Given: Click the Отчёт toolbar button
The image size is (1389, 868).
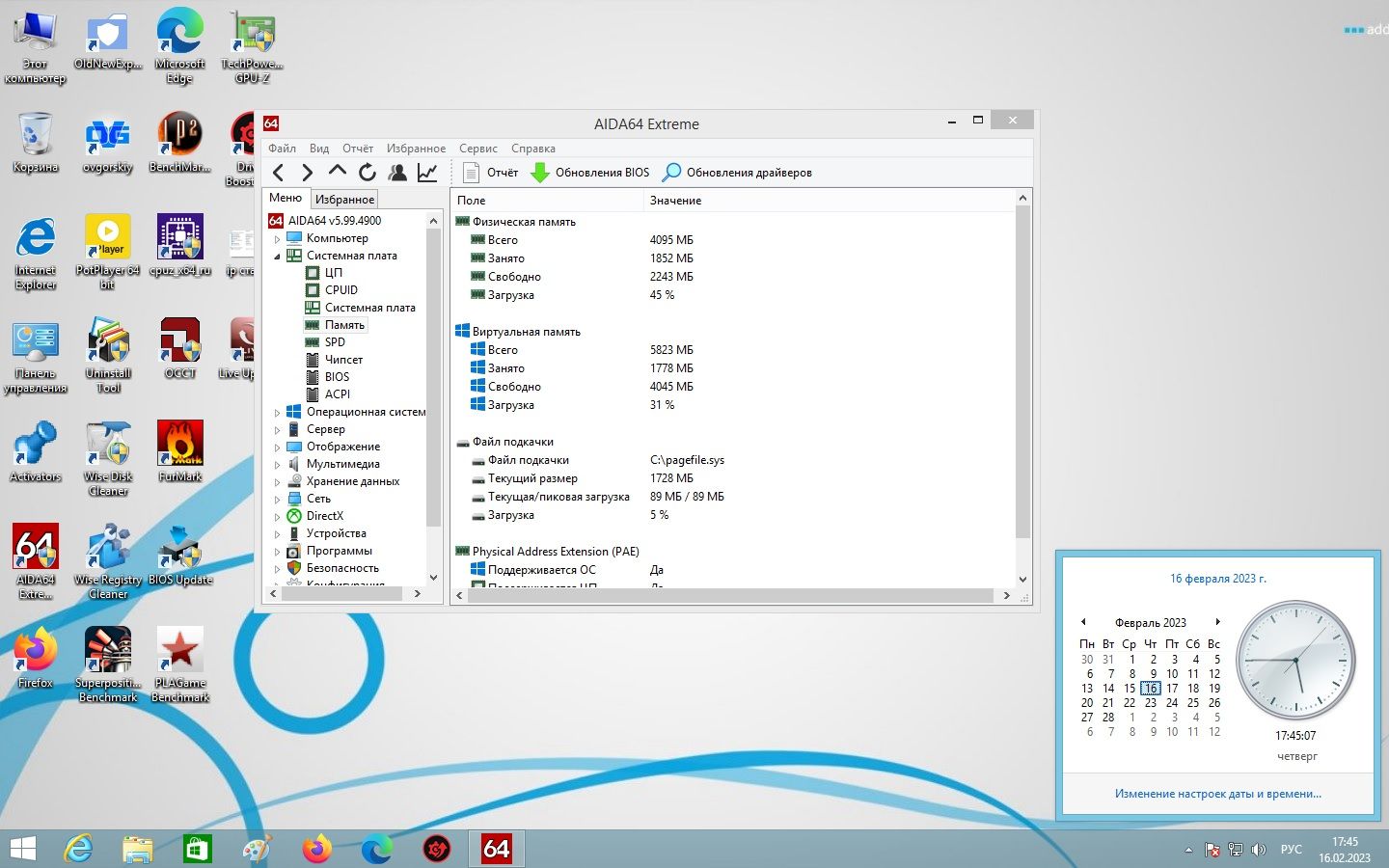Looking at the screenshot, I should [491, 173].
